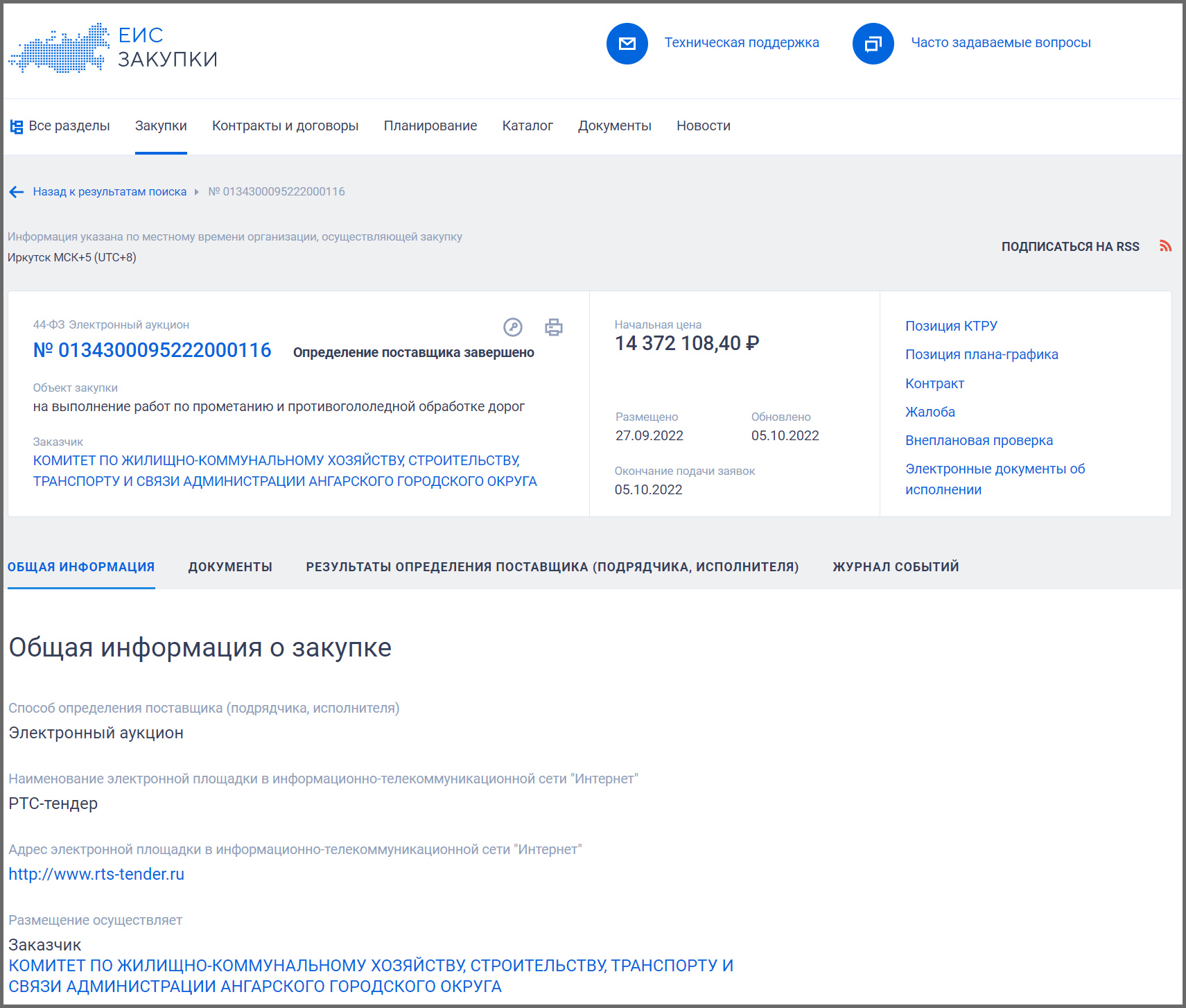This screenshot has width=1186, height=1008.
Task: Click ПОДПИСАТЬСЯ НА RSS button
Action: (1070, 247)
